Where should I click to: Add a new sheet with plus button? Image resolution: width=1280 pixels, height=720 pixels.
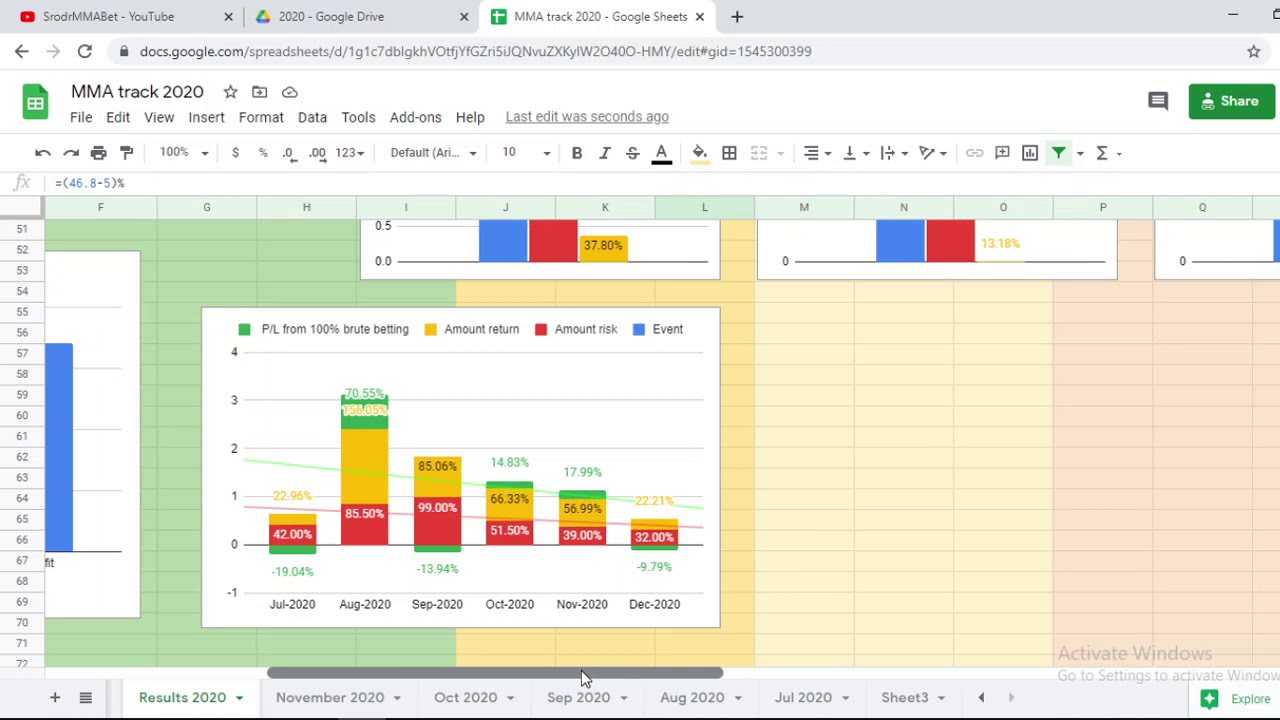coord(55,698)
